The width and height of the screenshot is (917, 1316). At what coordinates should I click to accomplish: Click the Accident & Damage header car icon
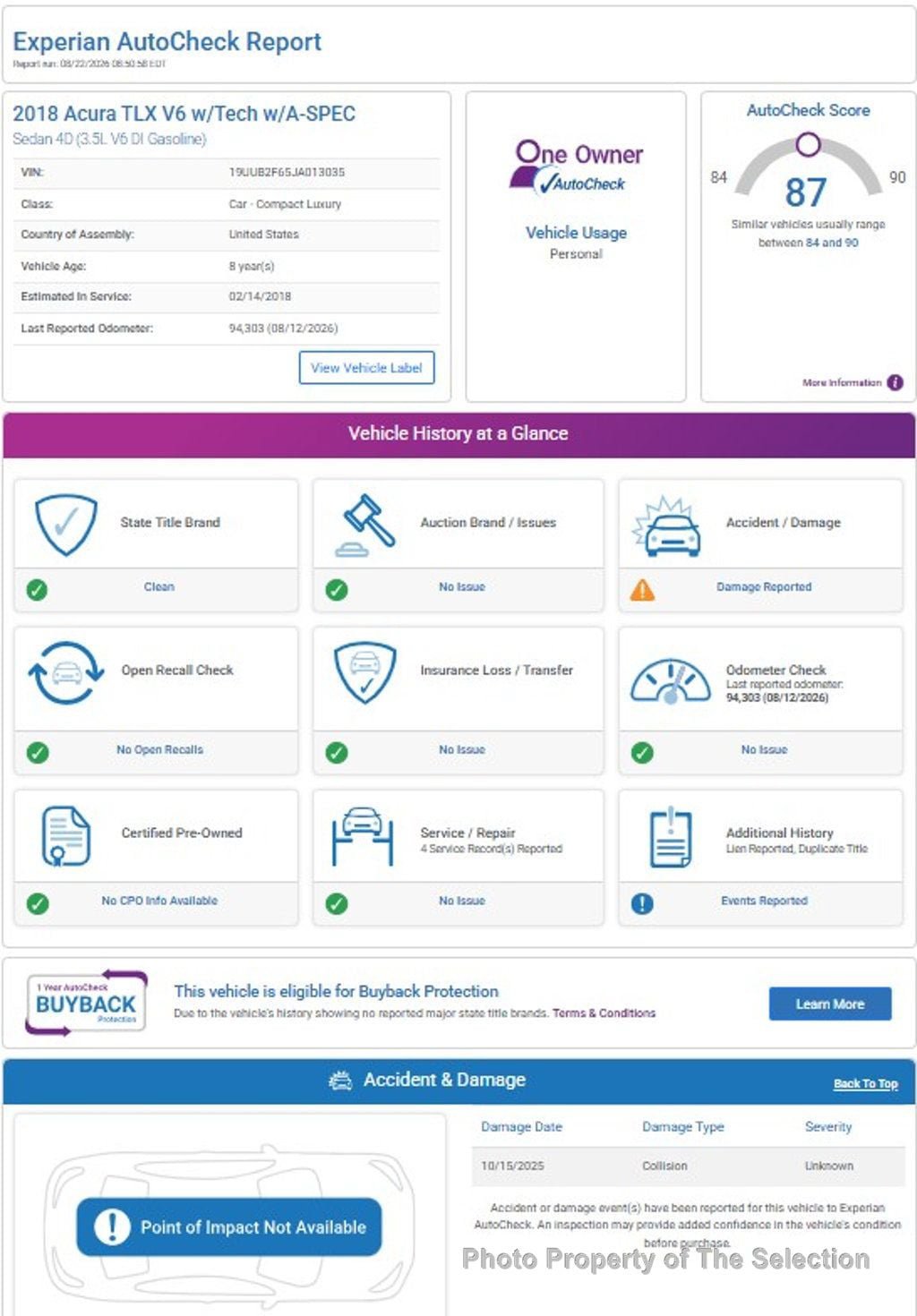tap(340, 1081)
